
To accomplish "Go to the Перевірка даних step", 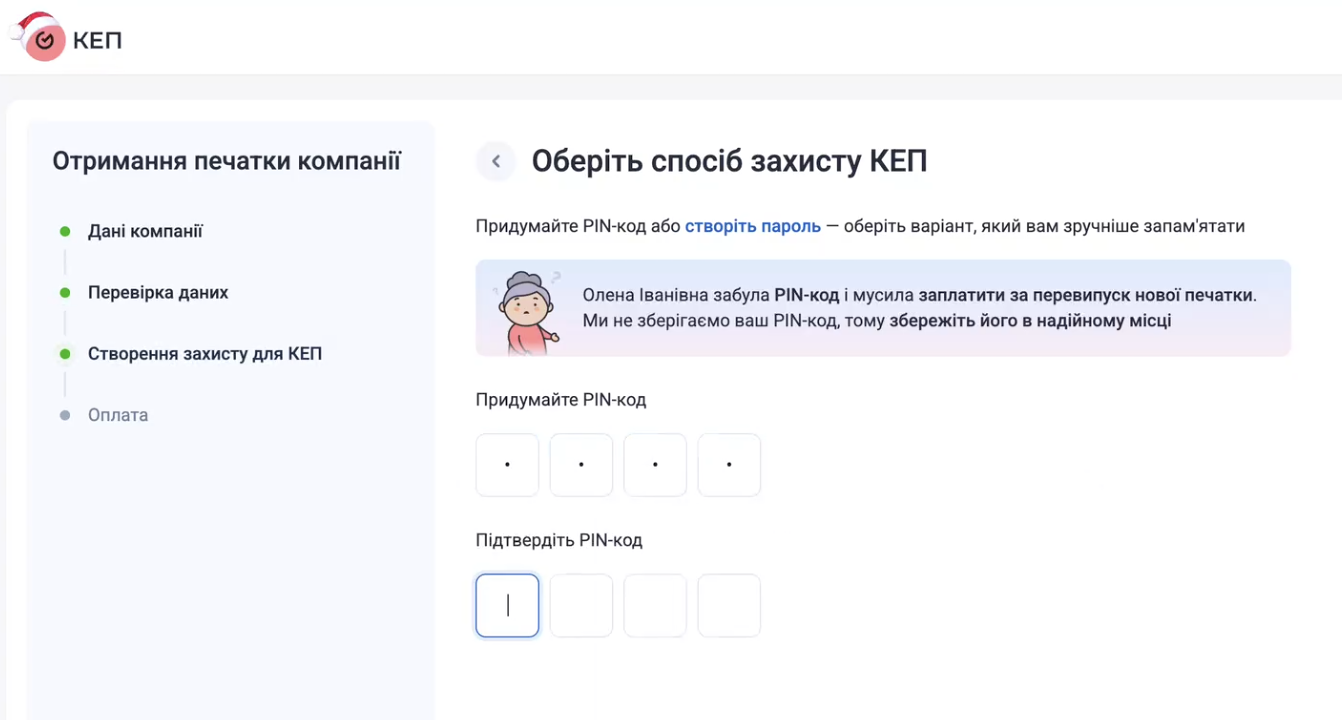I will point(158,293).
